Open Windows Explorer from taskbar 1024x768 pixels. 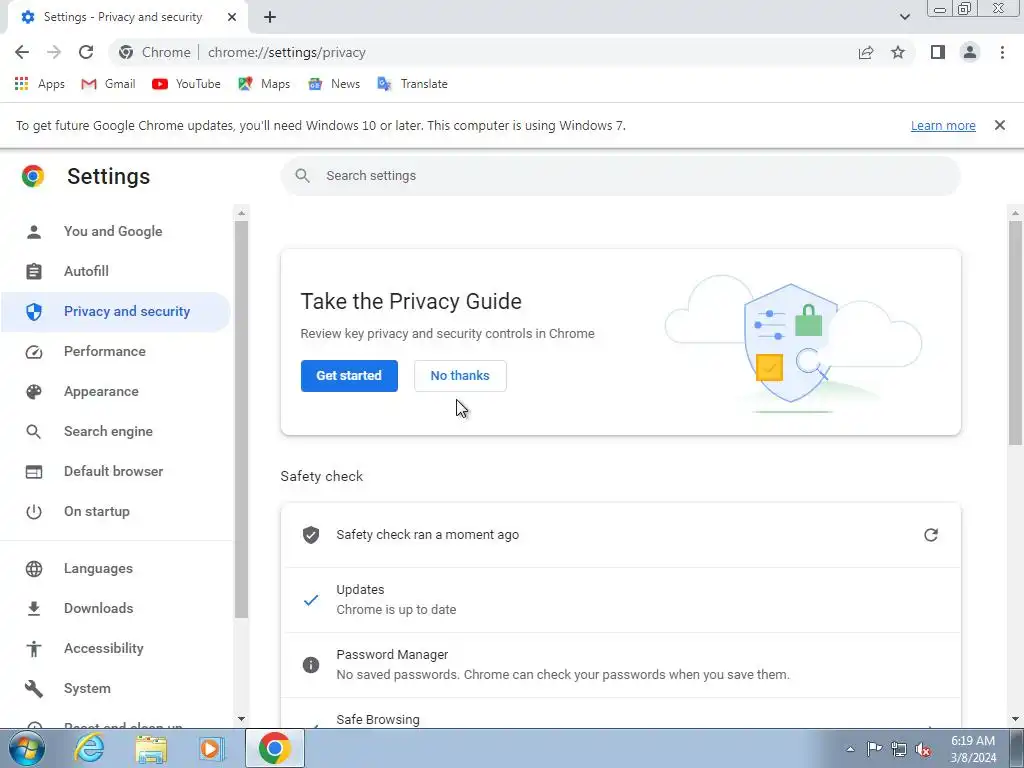click(151, 748)
